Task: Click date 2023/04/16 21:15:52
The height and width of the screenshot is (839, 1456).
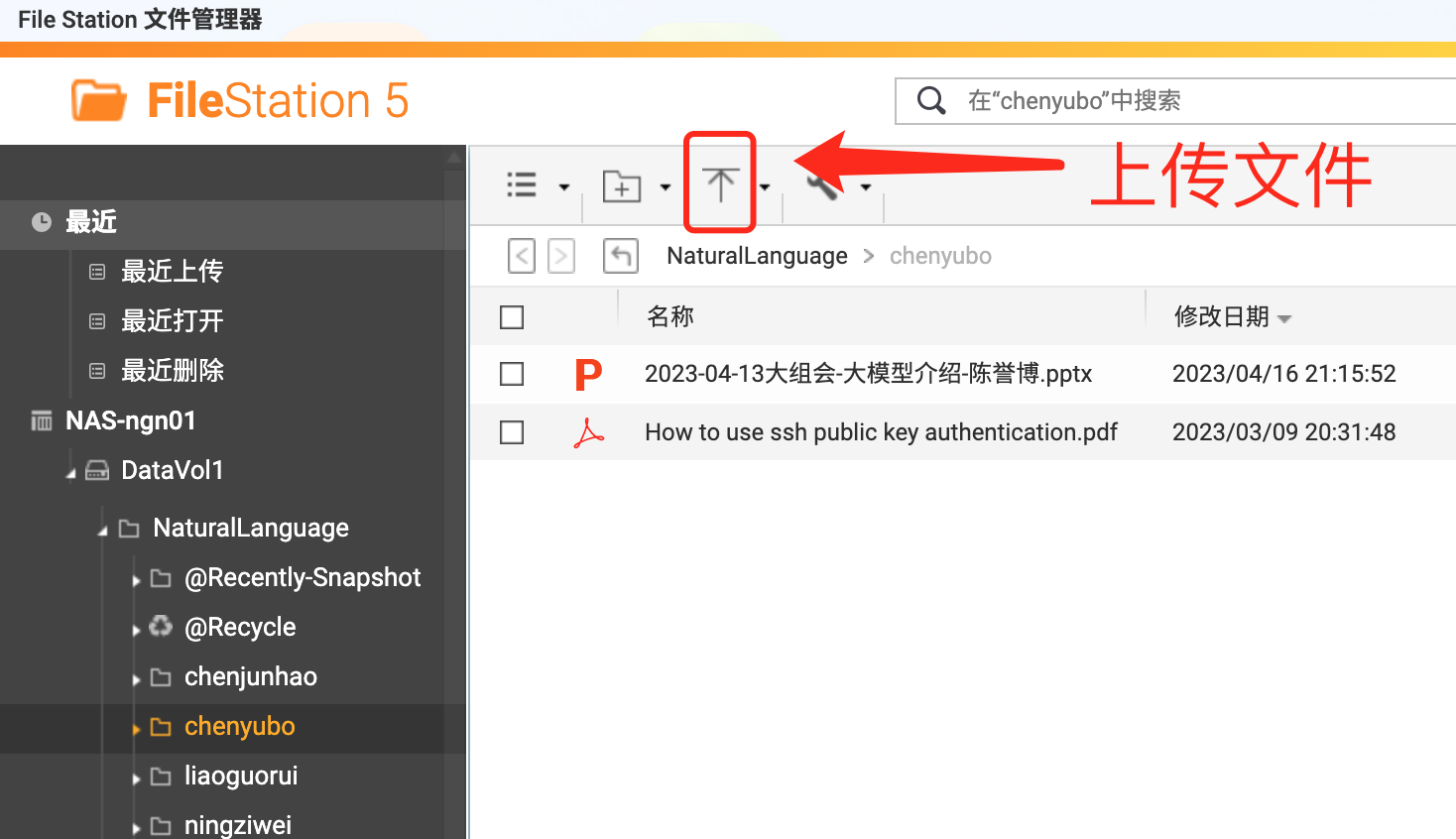Action: click(1284, 374)
